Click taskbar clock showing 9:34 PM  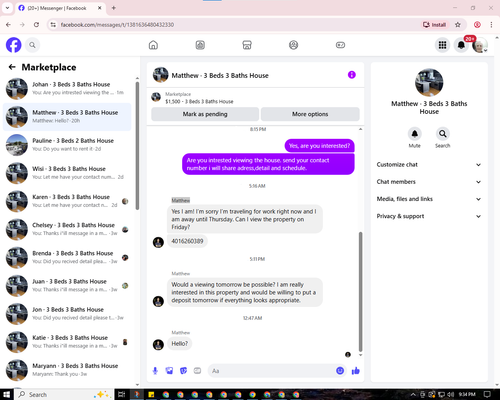(x=467, y=395)
